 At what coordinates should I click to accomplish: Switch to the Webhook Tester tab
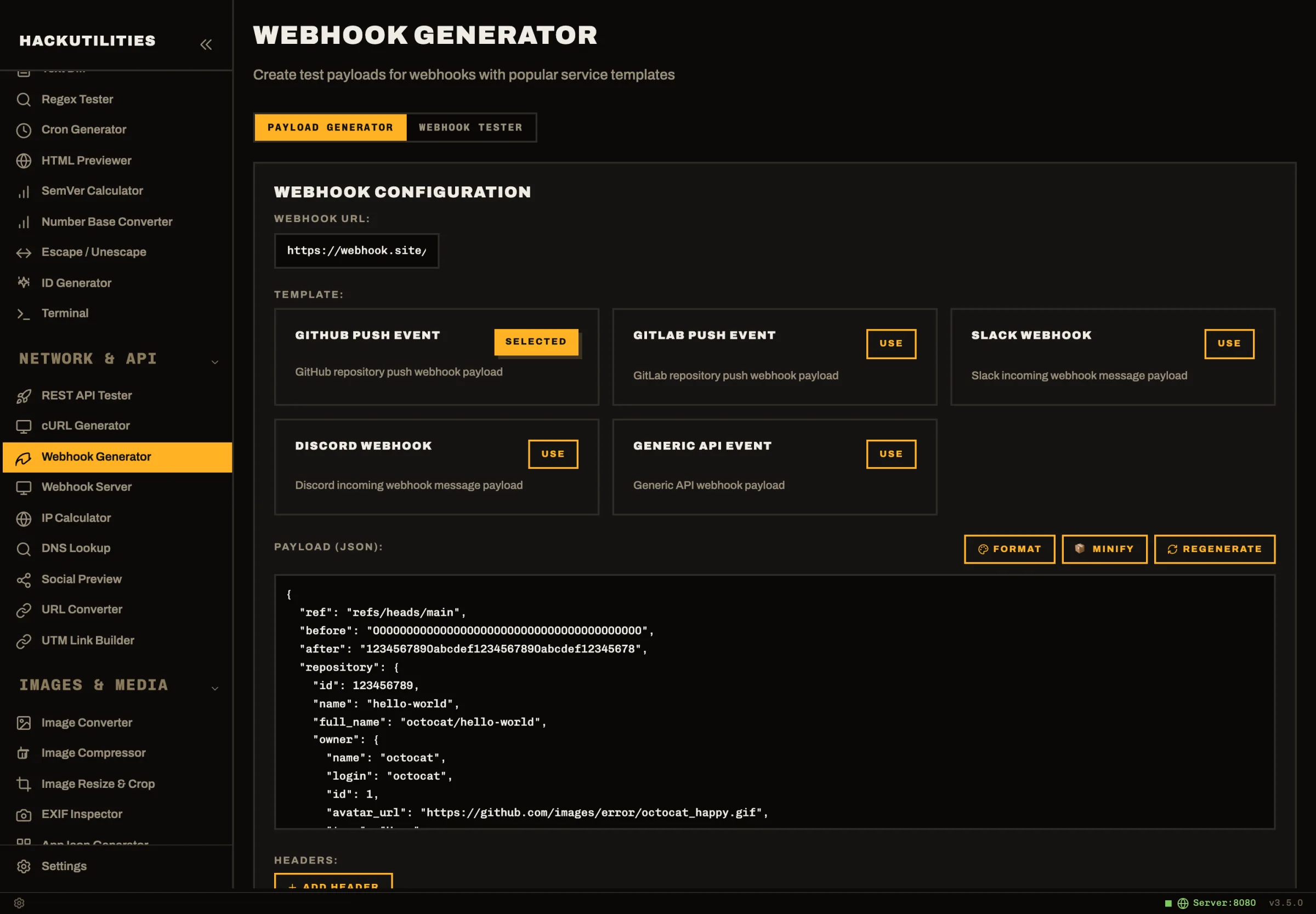click(x=470, y=127)
